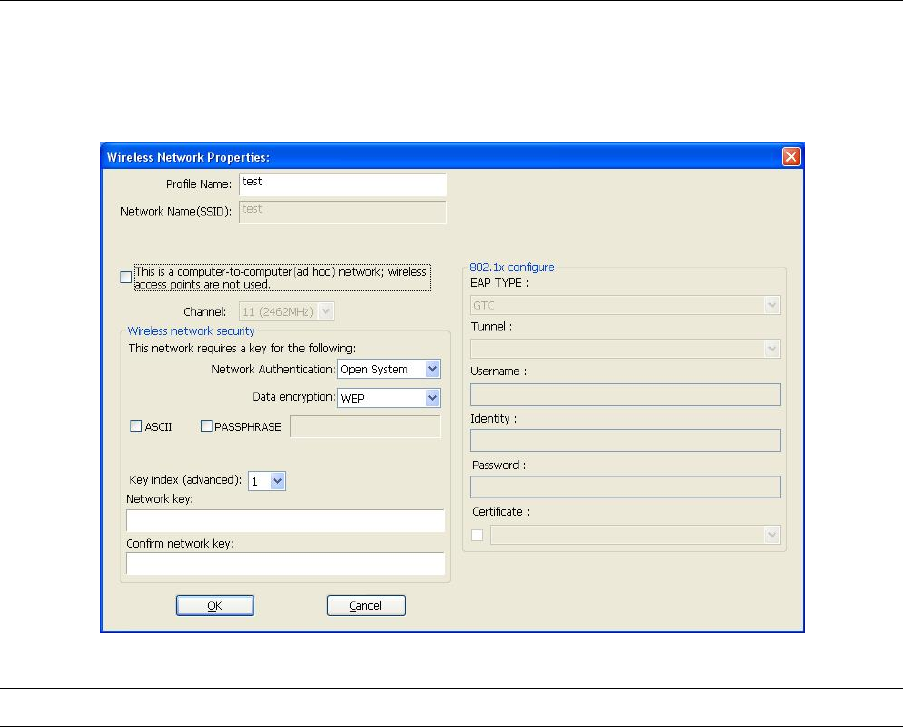Viewport: 903px width, 727px height.
Task: Click the OK button
Action: [215, 605]
